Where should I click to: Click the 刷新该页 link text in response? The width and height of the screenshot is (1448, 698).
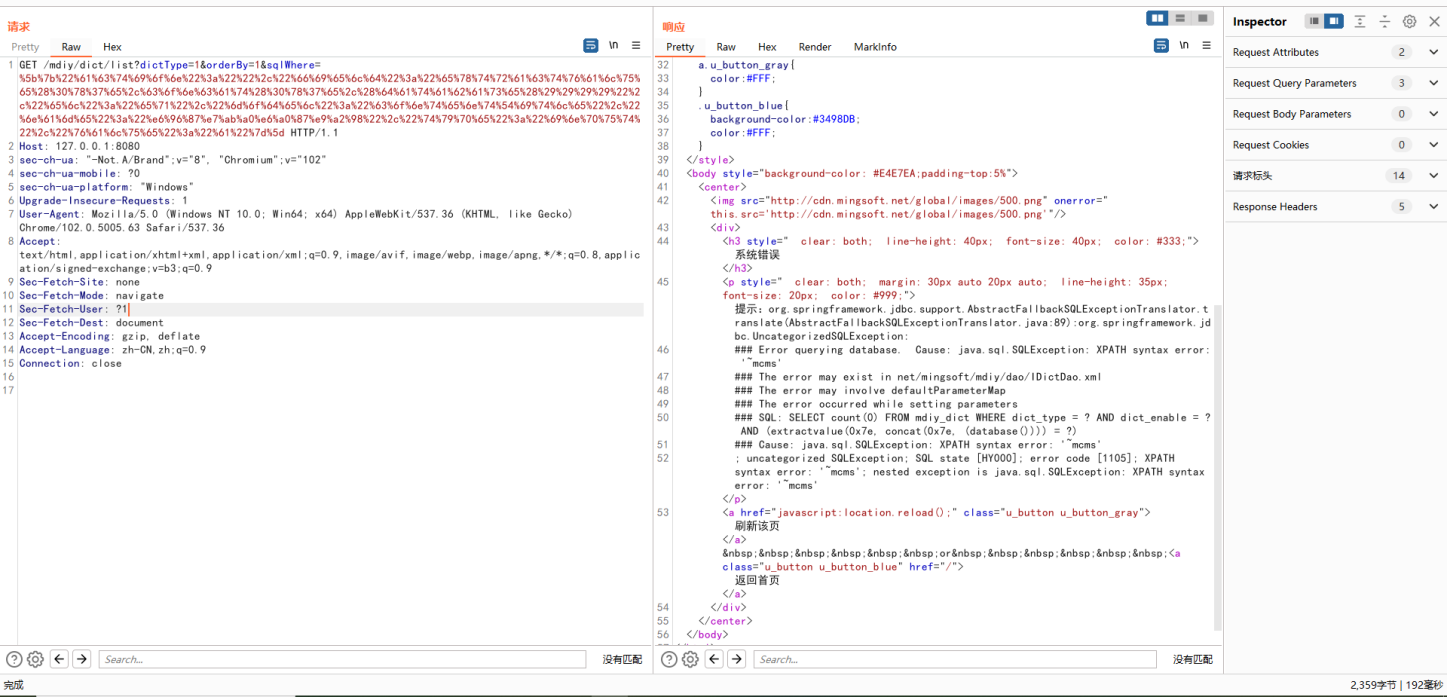757,526
